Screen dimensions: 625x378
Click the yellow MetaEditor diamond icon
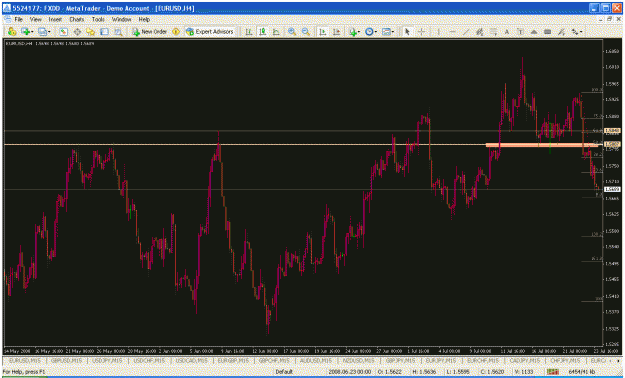click(x=176, y=32)
